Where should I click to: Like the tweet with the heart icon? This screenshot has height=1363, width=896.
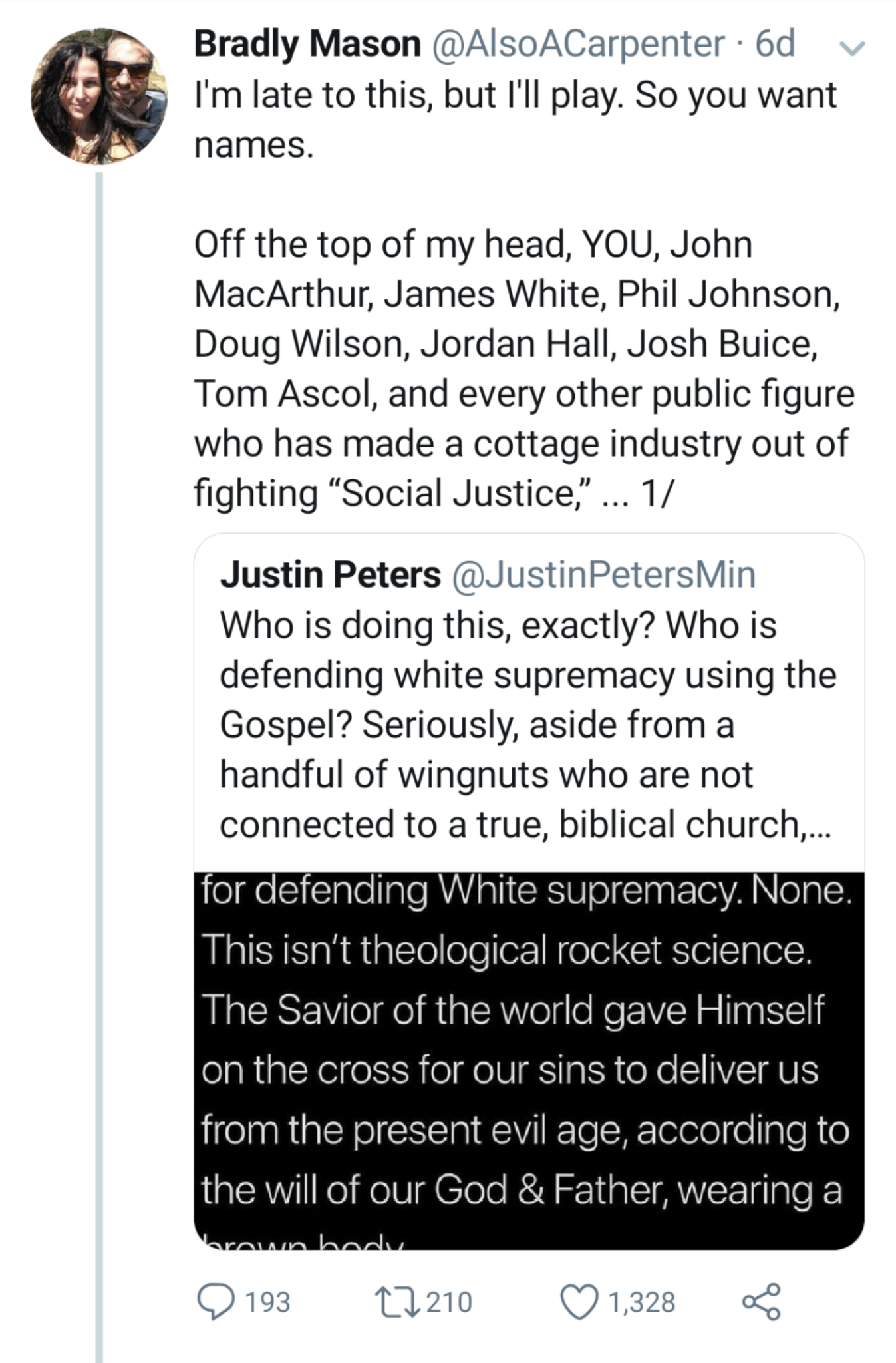[x=579, y=1302]
